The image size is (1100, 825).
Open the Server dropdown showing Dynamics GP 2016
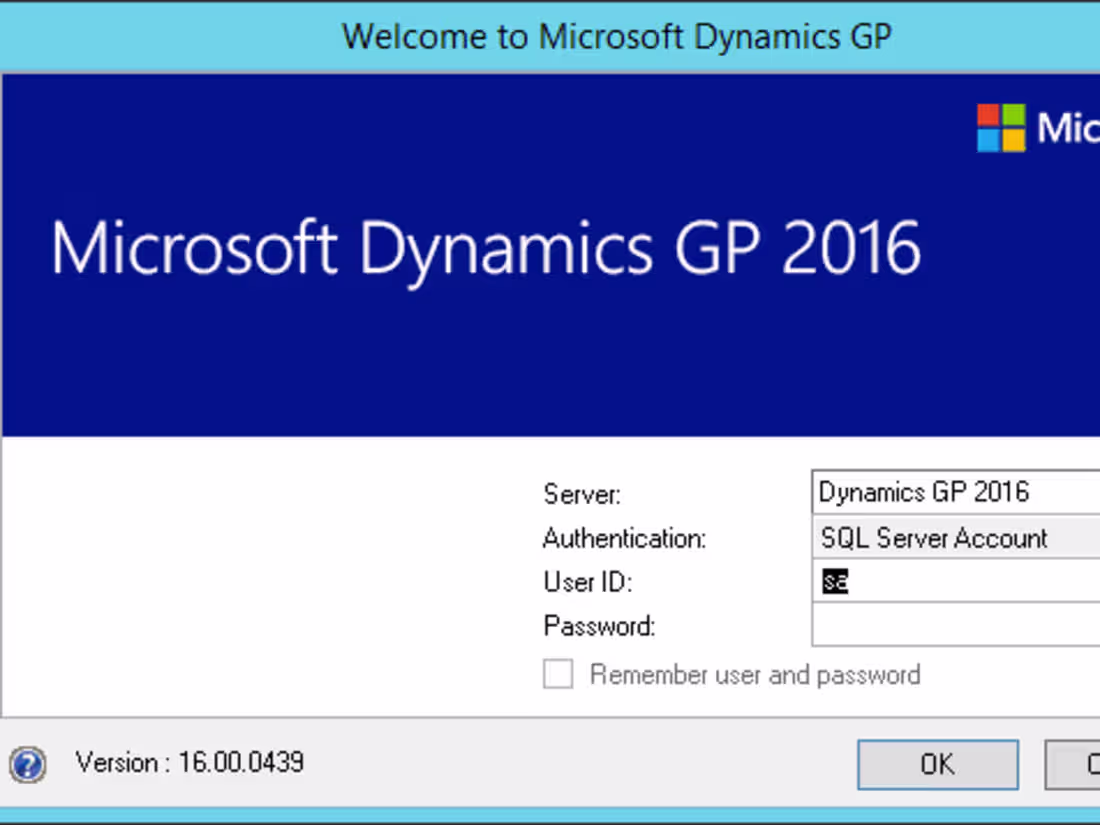[x=955, y=492]
